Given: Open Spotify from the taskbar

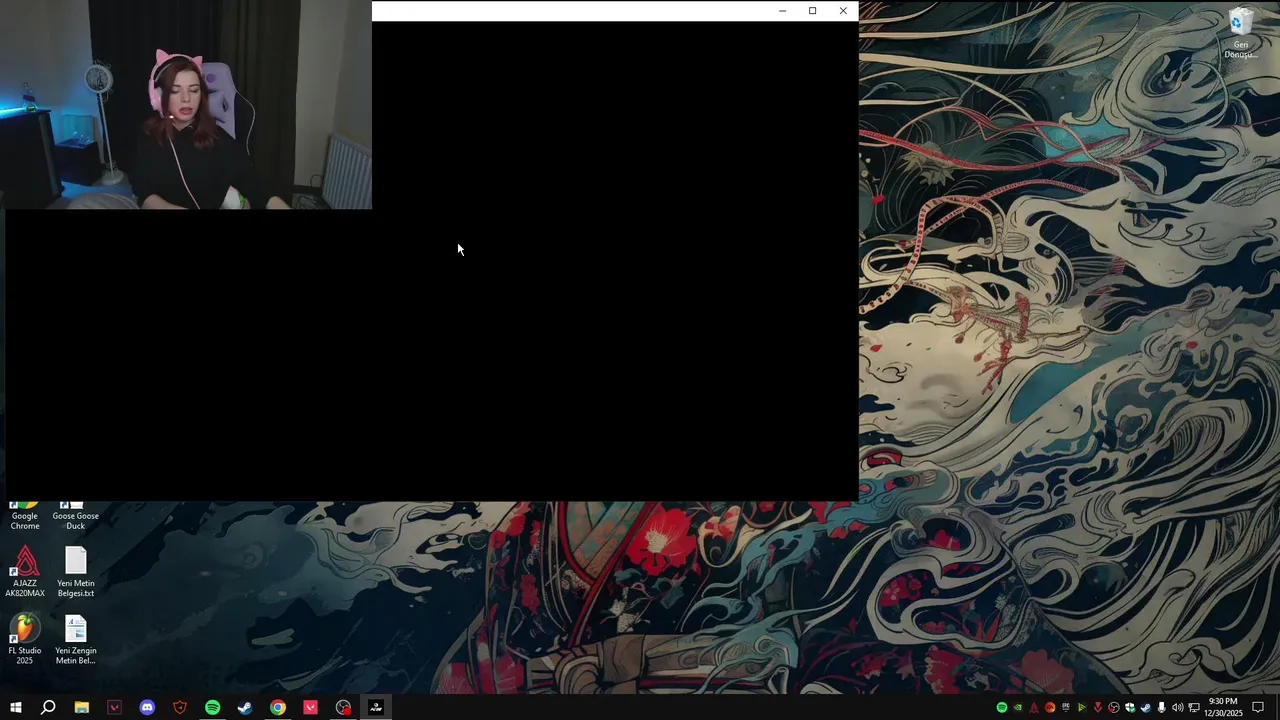Looking at the screenshot, I should (x=212, y=707).
